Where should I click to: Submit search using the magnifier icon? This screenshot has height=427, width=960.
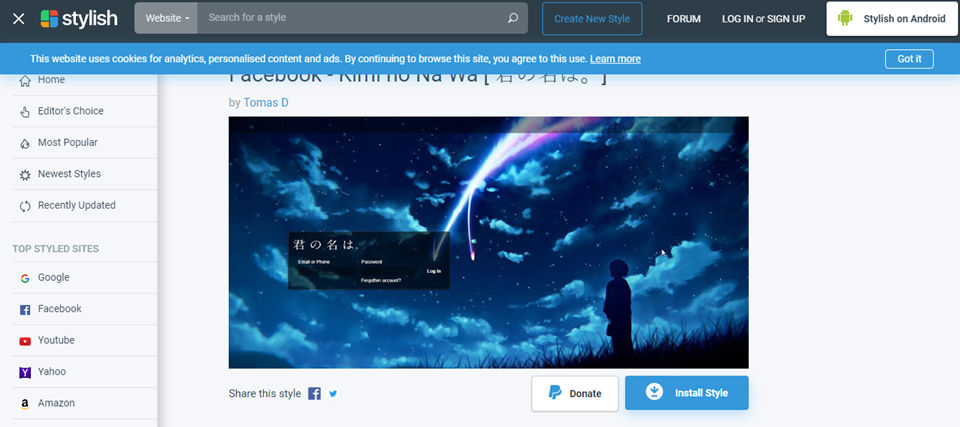point(513,18)
